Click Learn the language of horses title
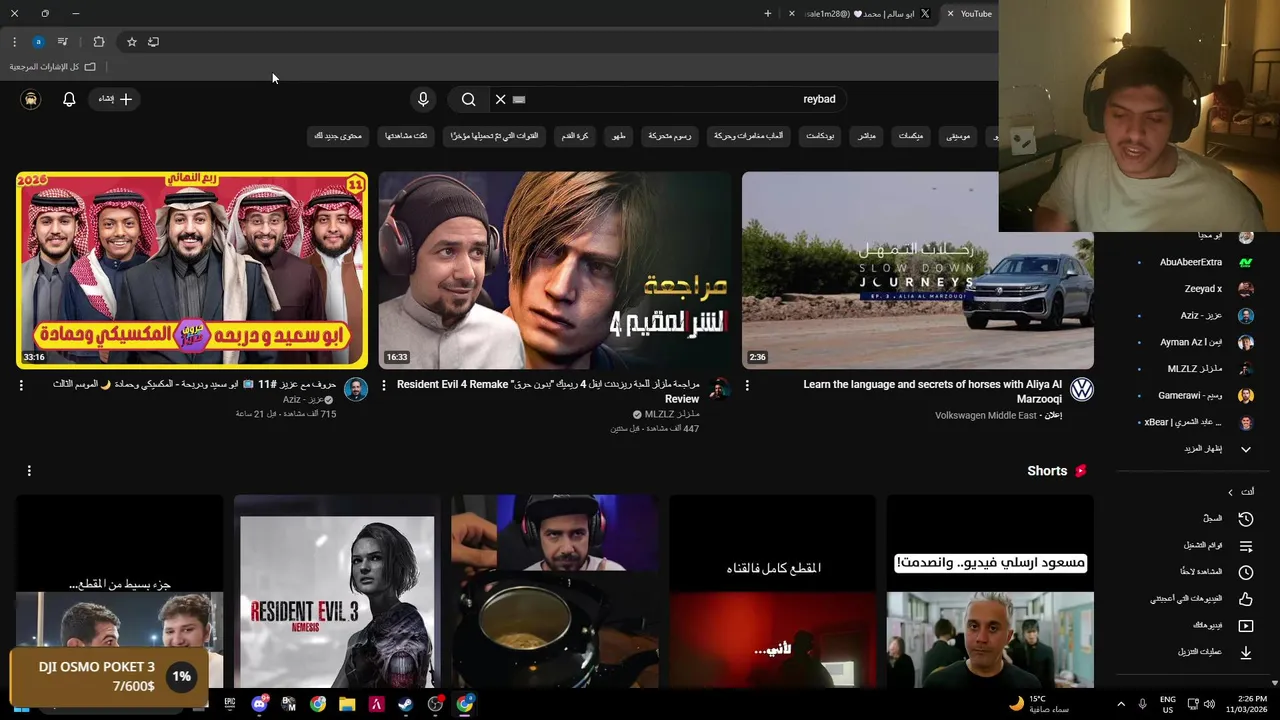Viewport: 1280px width, 720px height. coord(932,391)
